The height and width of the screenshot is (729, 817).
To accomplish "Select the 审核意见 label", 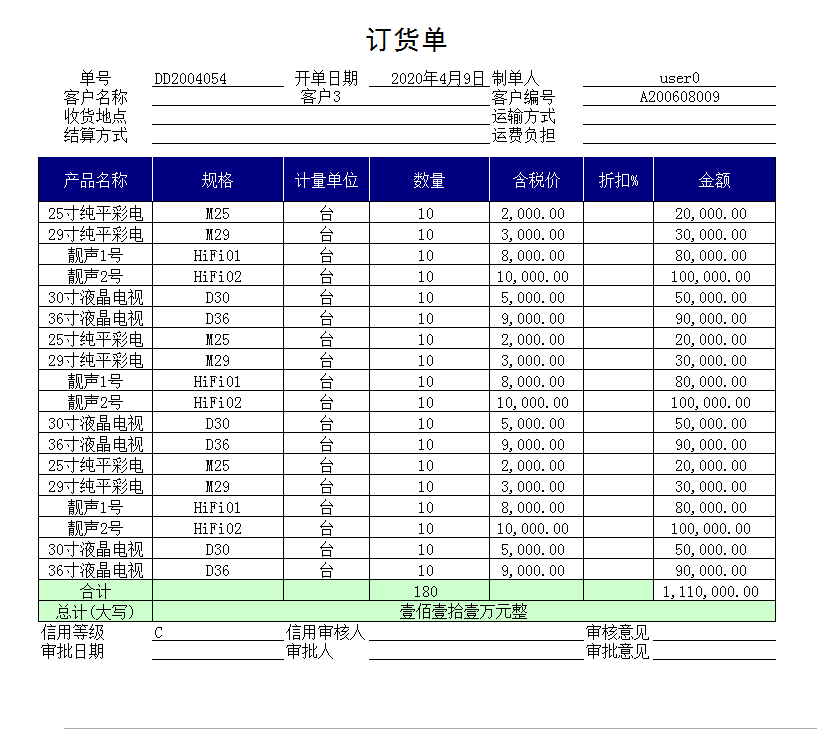I will pyautogui.click(x=617, y=633).
